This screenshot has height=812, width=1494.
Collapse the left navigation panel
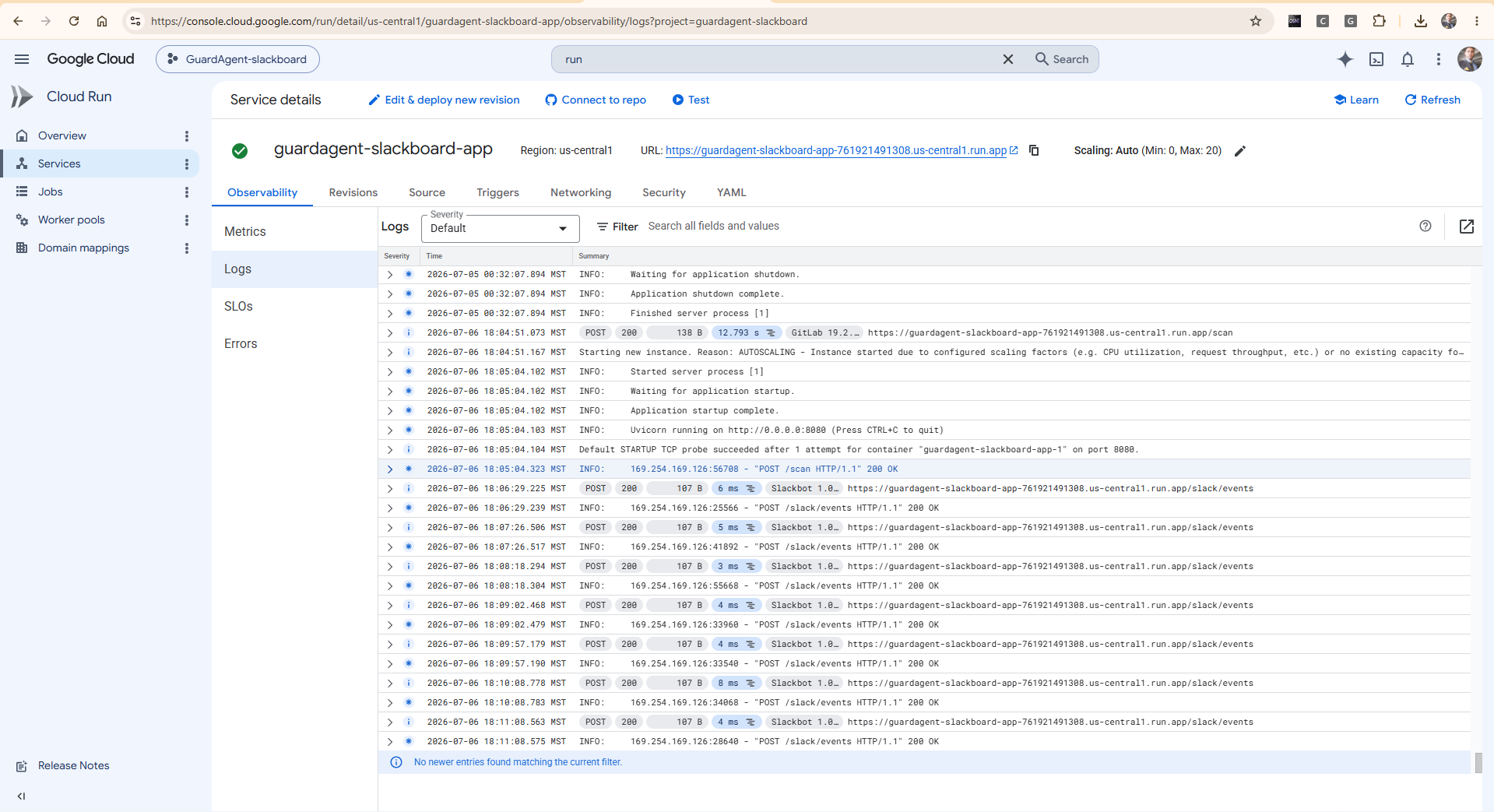click(21, 796)
